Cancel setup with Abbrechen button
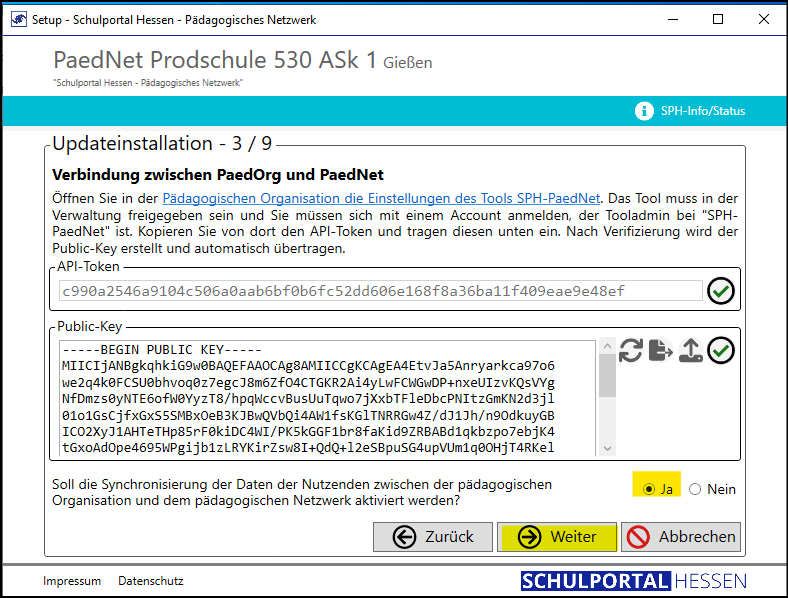 (681, 537)
